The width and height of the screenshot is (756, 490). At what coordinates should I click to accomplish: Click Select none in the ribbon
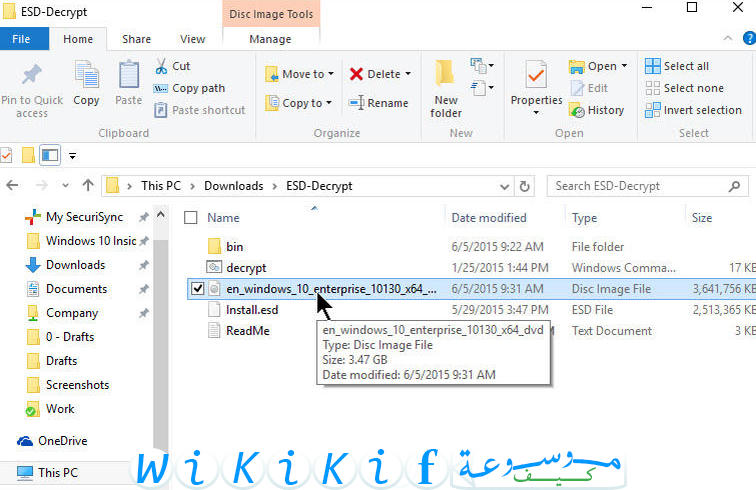coord(685,88)
